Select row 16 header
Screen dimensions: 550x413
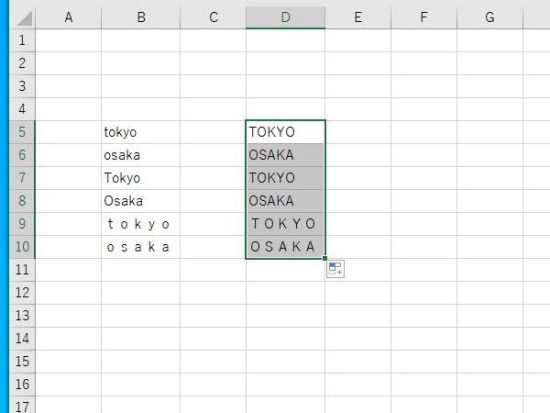tap(22, 385)
